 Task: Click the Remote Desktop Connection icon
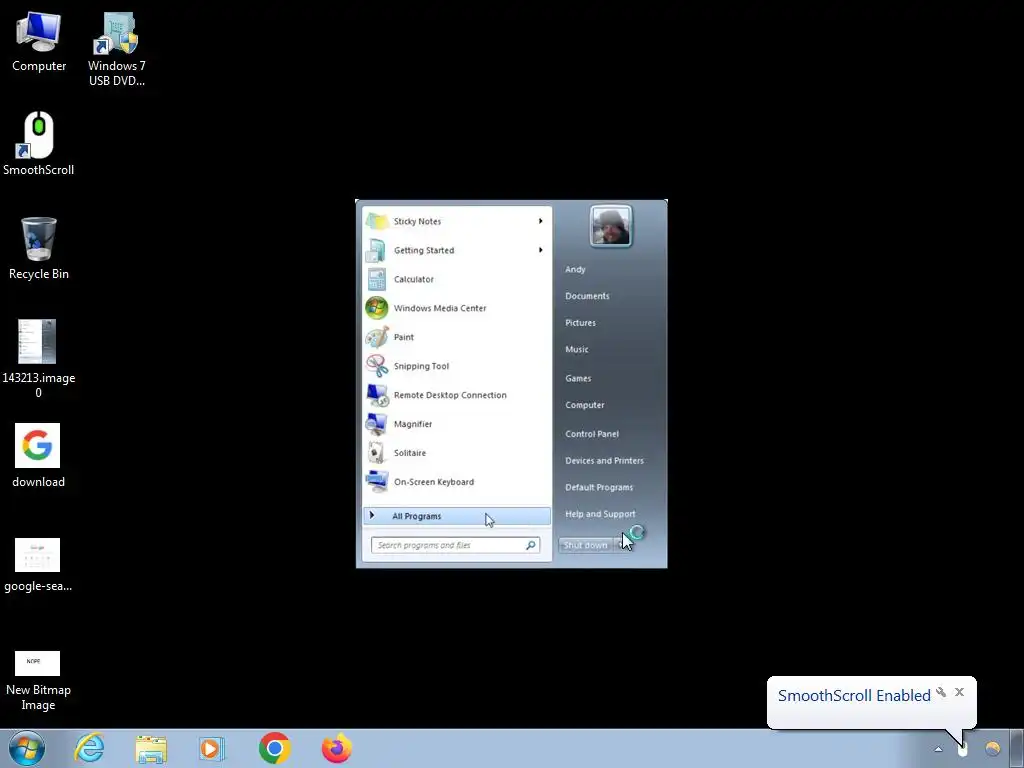pos(377,395)
